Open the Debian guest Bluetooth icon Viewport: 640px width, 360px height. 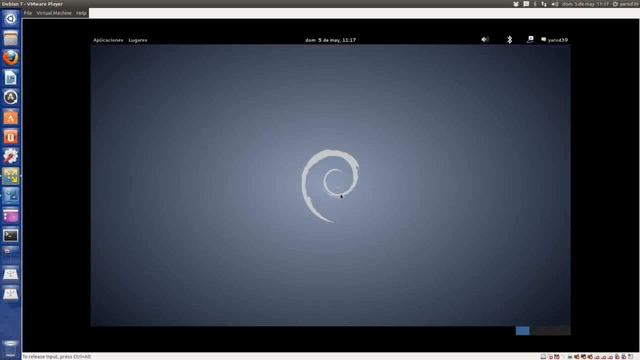click(x=509, y=40)
